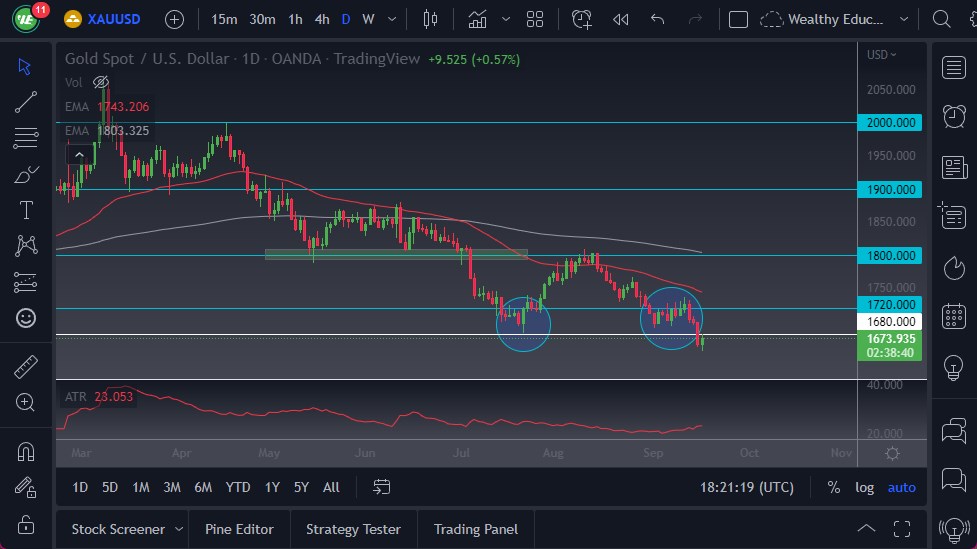977x549 pixels.
Task: Click the XAUUSD symbol search field
Action: point(110,19)
